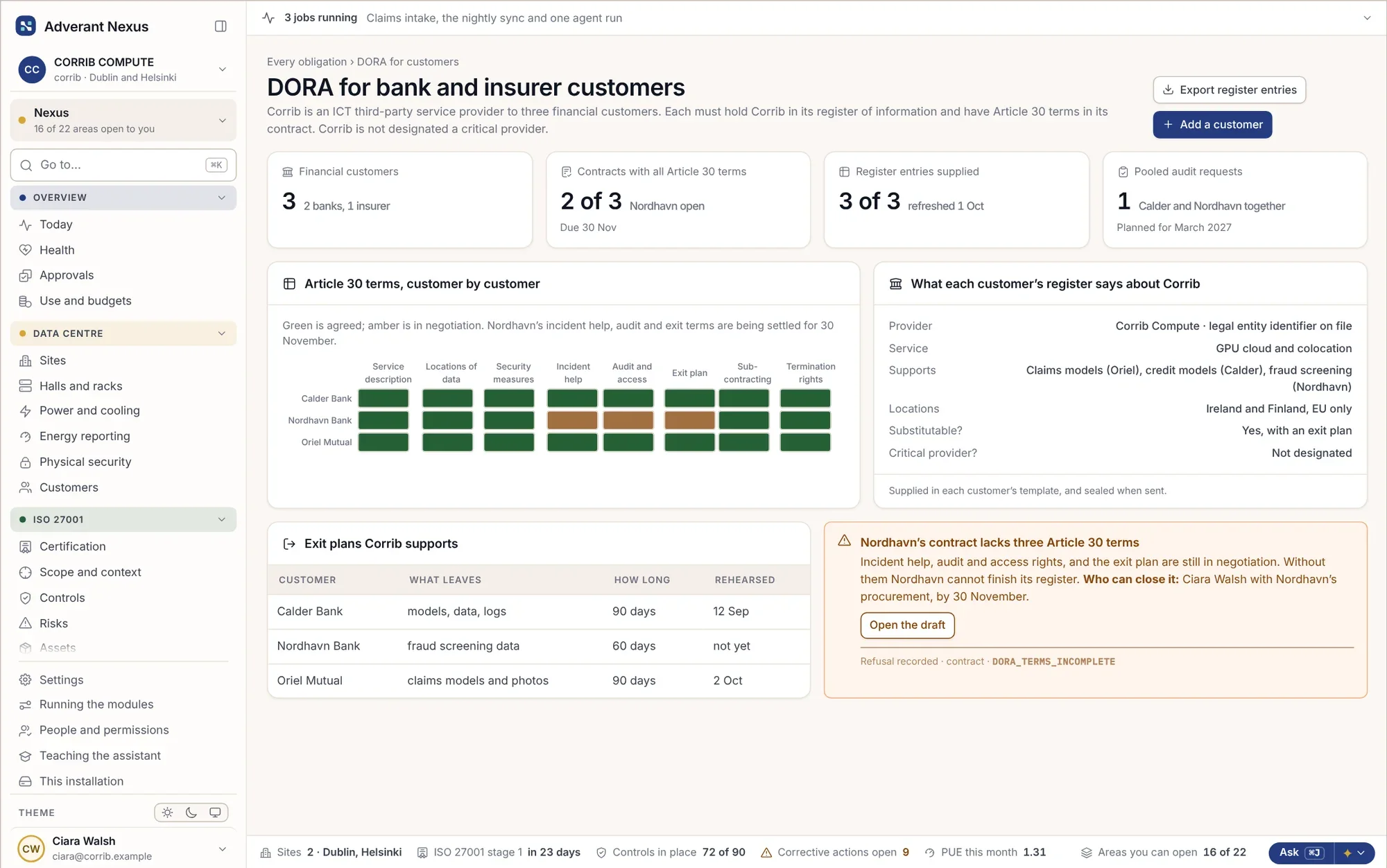Viewport: 1387px width, 868px height.
Task: Collapse the Overview section
Action: point(123,198)
